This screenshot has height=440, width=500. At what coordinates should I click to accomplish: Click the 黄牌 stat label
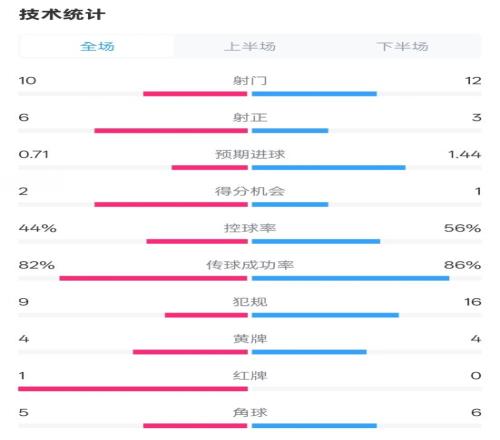(x=250, y=339)
